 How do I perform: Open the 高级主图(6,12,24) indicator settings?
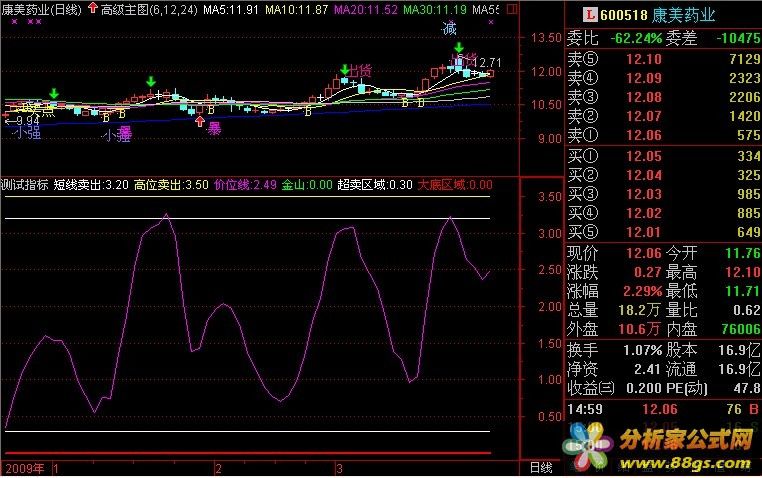(x=149, y=9)
